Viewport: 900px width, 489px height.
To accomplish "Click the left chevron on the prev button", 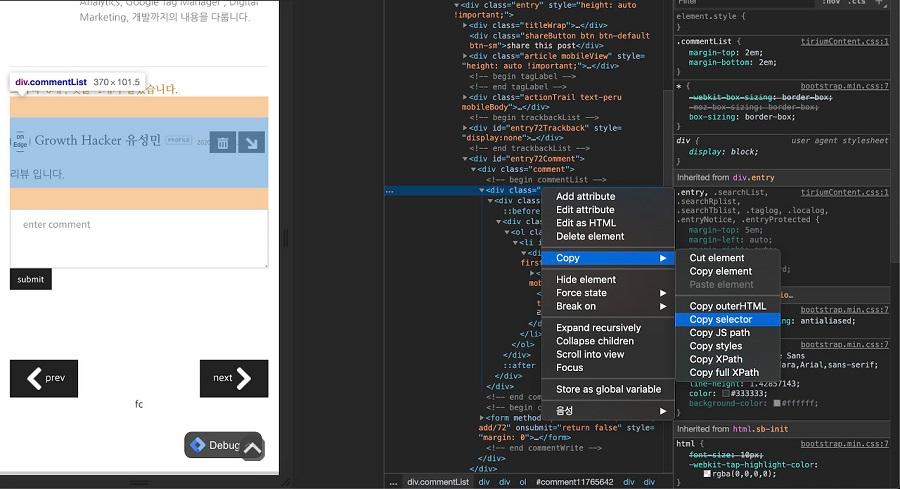I will pos(34,378).
